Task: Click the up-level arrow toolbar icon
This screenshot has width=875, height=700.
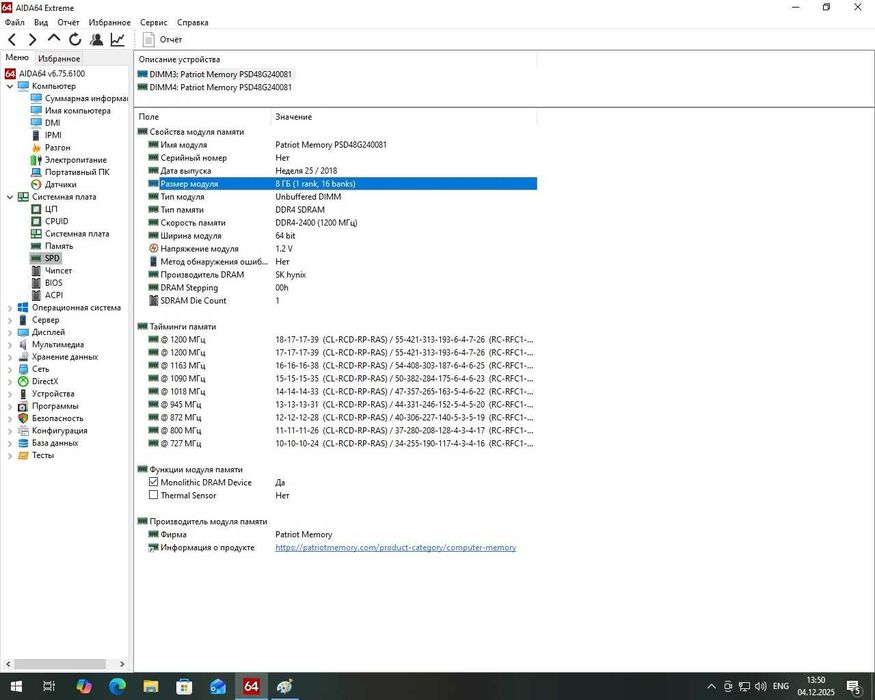Action: pyautogui.click(x=54, y=39)
